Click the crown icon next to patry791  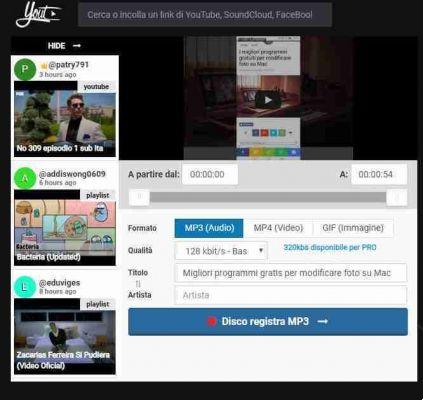coord(44,65)
